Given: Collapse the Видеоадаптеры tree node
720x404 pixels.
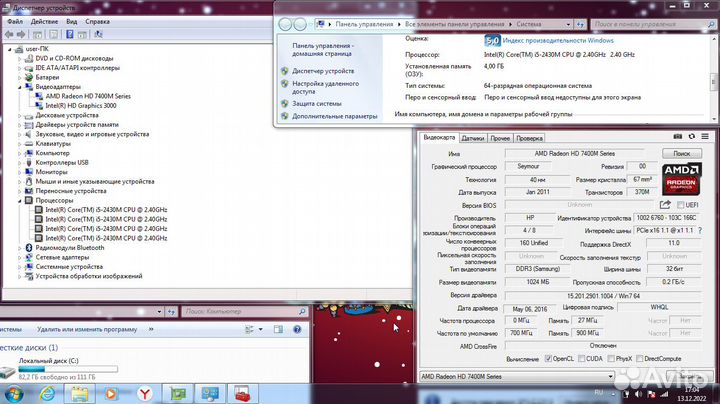Looking at the screenshot, I should pyautogui.click(x=20, y=87).
